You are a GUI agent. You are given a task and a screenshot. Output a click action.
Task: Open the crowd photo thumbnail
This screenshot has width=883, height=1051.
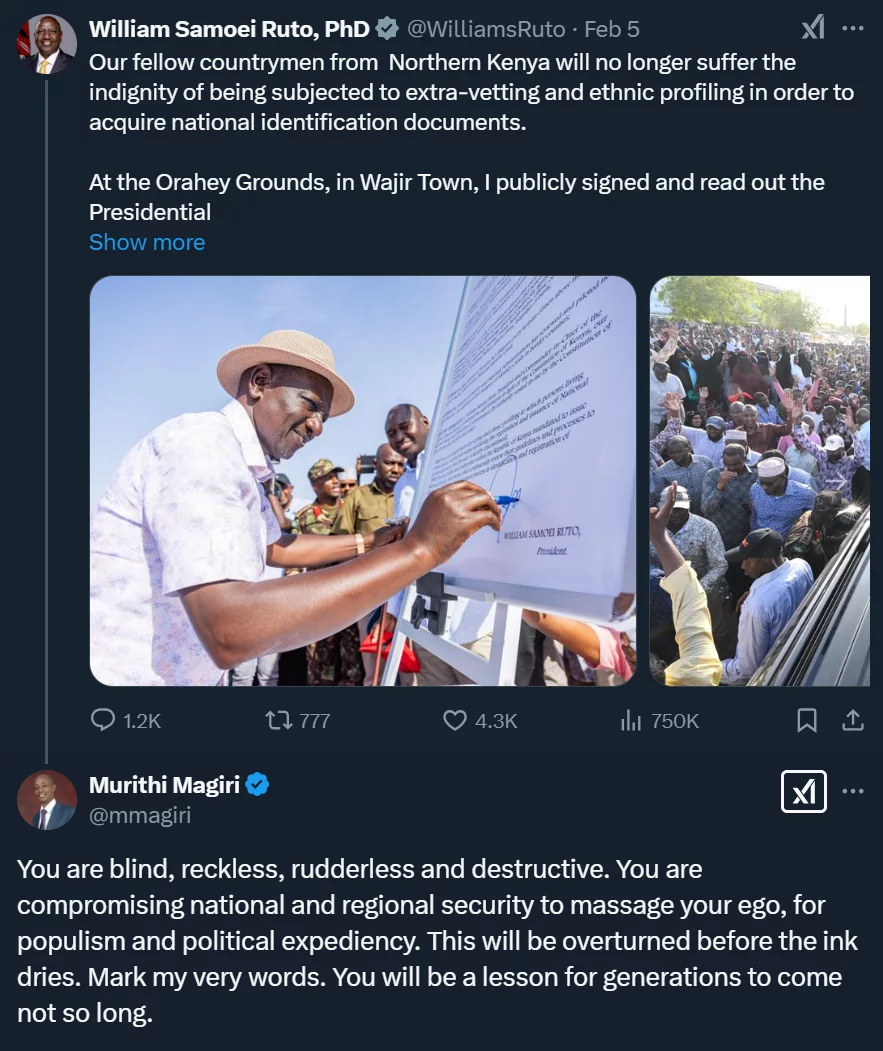[760, 480]
